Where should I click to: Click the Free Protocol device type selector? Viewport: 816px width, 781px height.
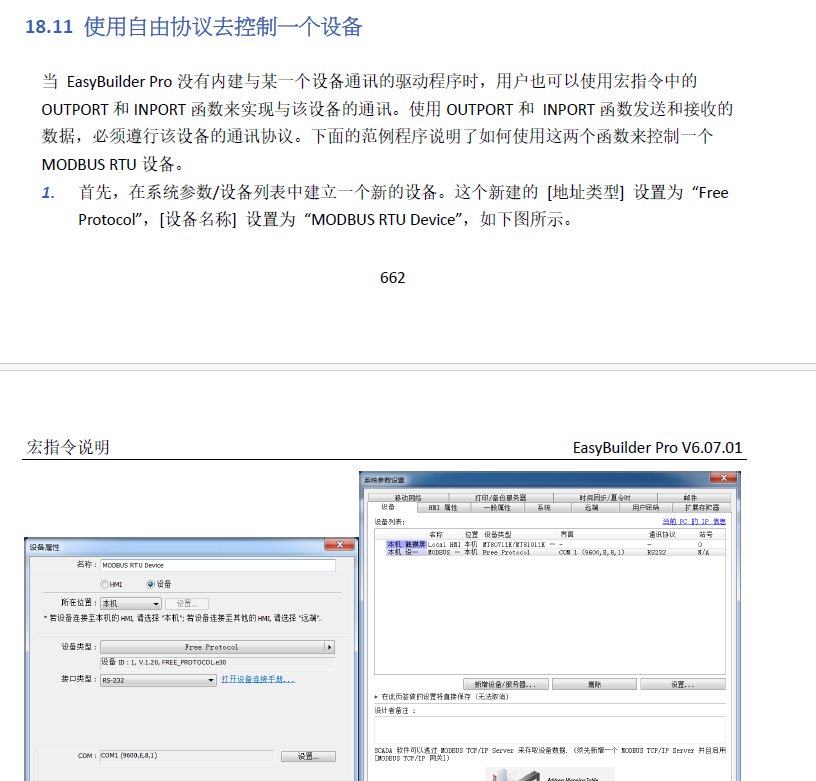(212, 647)
